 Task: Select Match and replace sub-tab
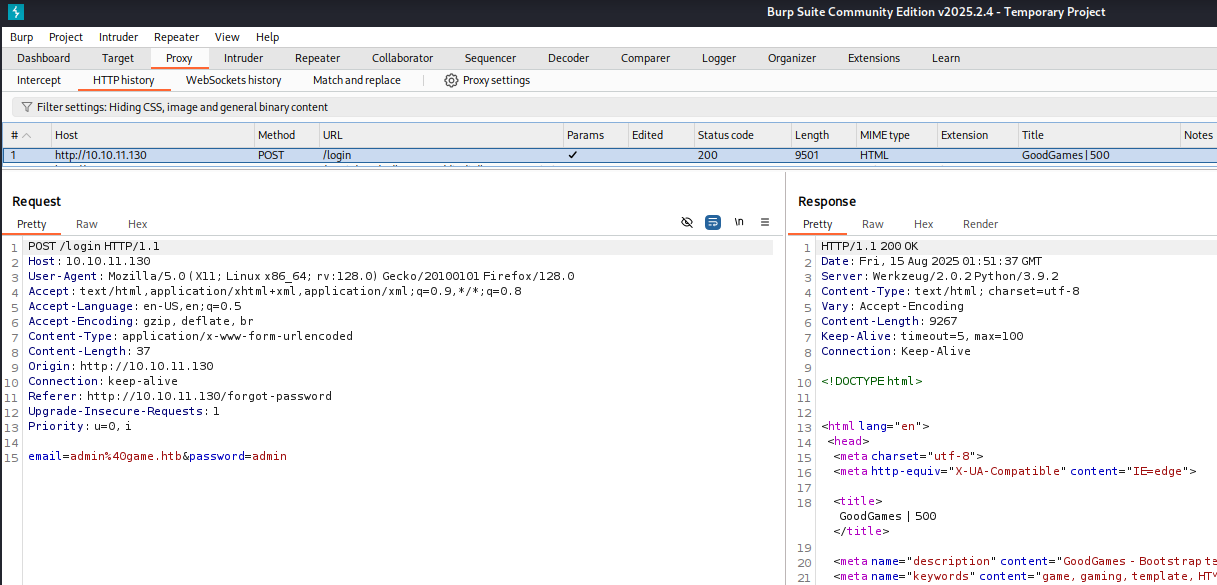coord(356,80)
